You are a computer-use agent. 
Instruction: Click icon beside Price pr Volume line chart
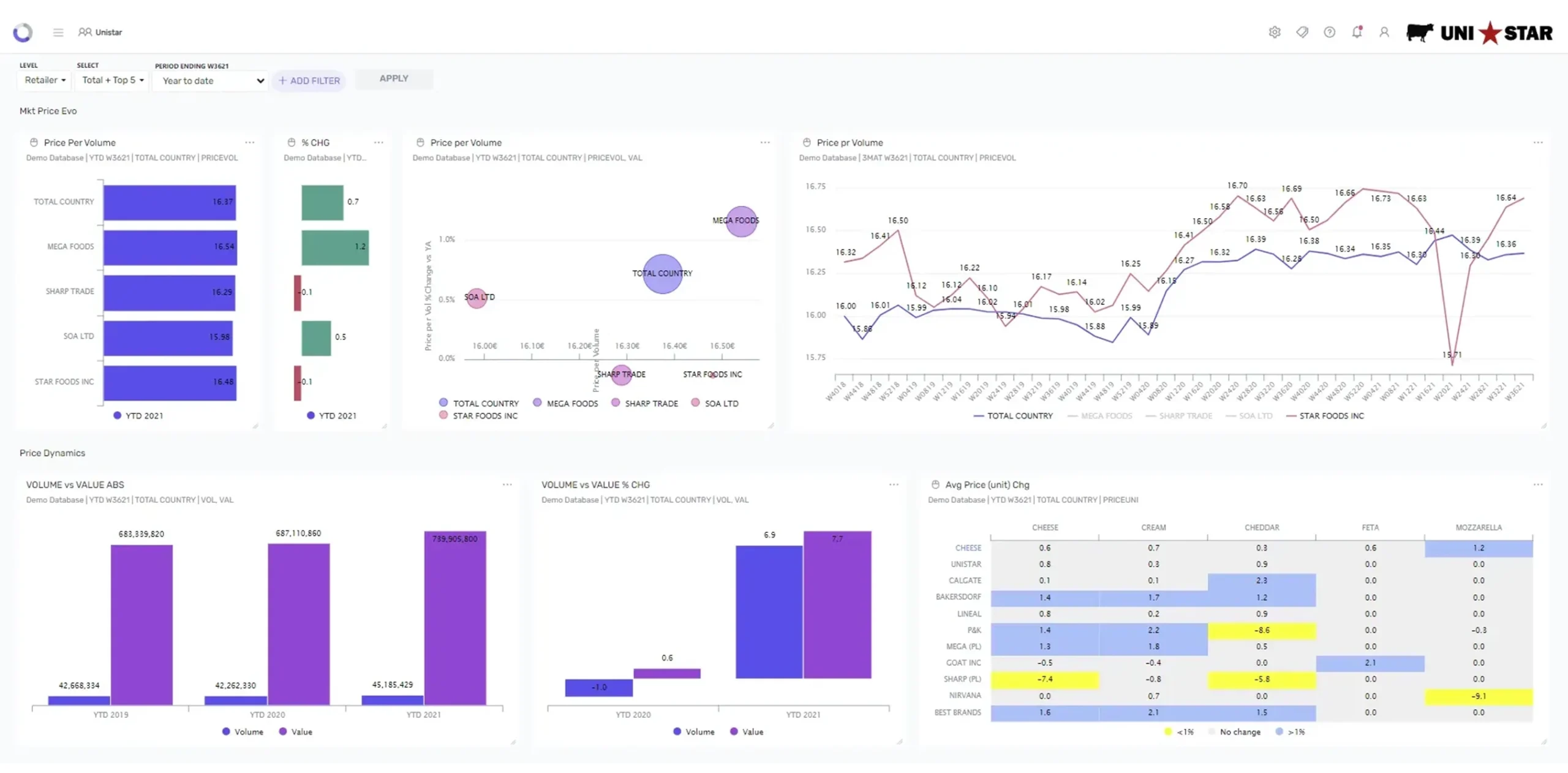tap(807, 142)
